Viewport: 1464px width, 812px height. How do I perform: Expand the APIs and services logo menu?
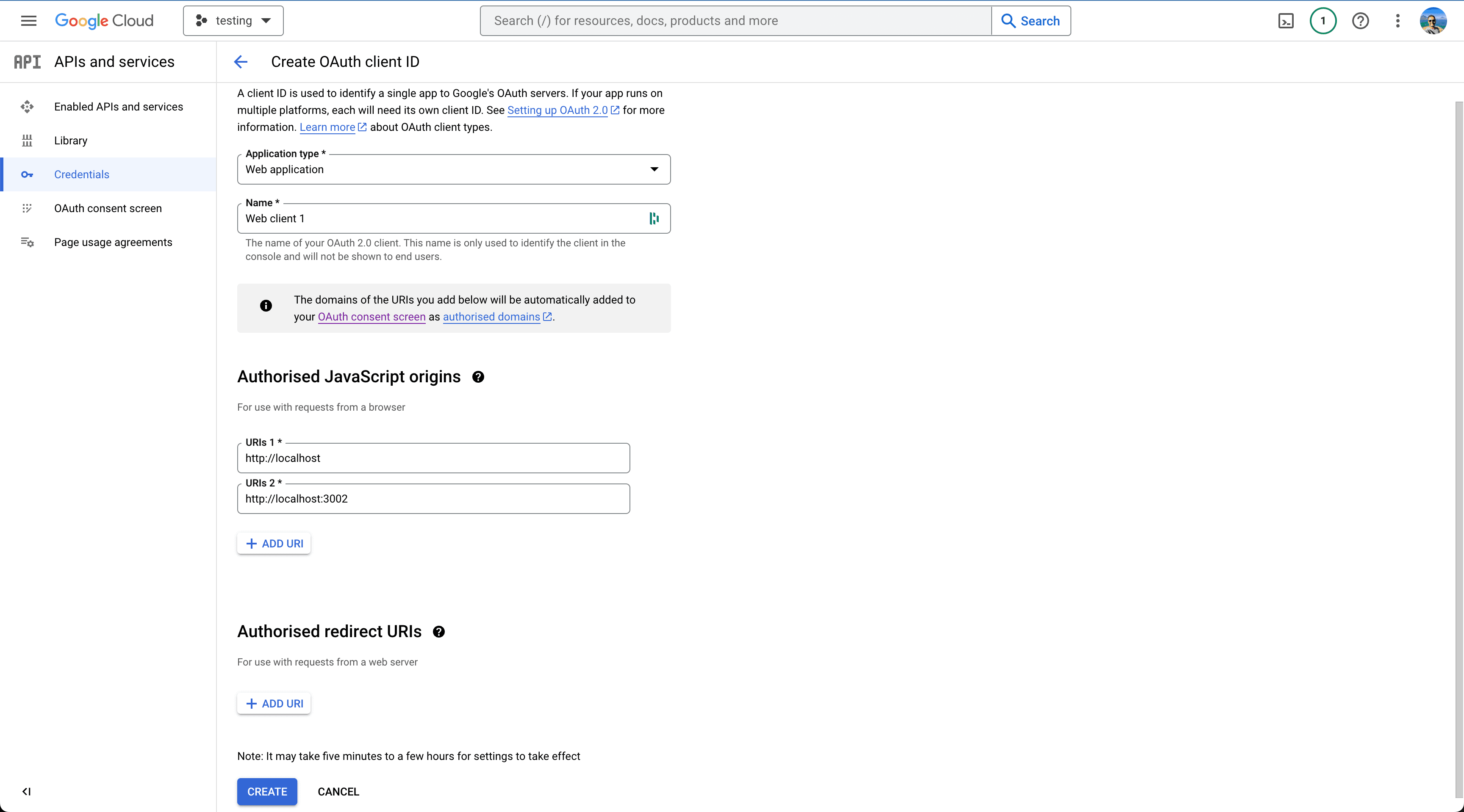(27, 61)
